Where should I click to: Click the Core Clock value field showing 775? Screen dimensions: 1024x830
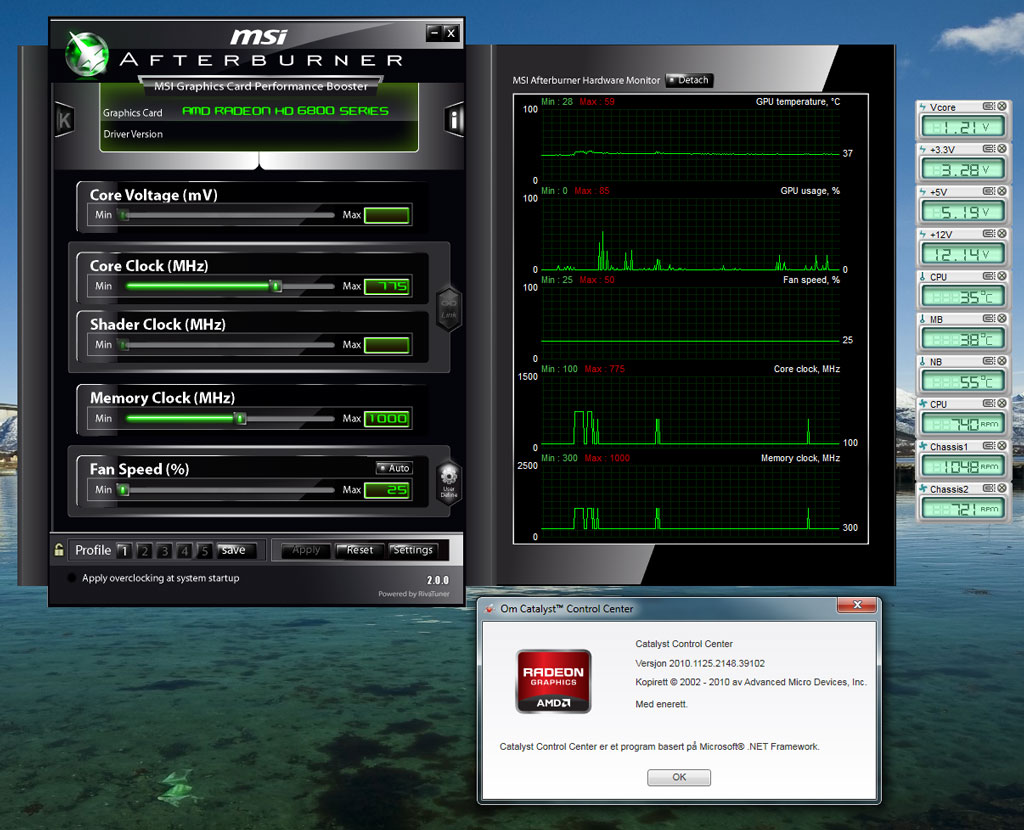[x=387, y=286]
